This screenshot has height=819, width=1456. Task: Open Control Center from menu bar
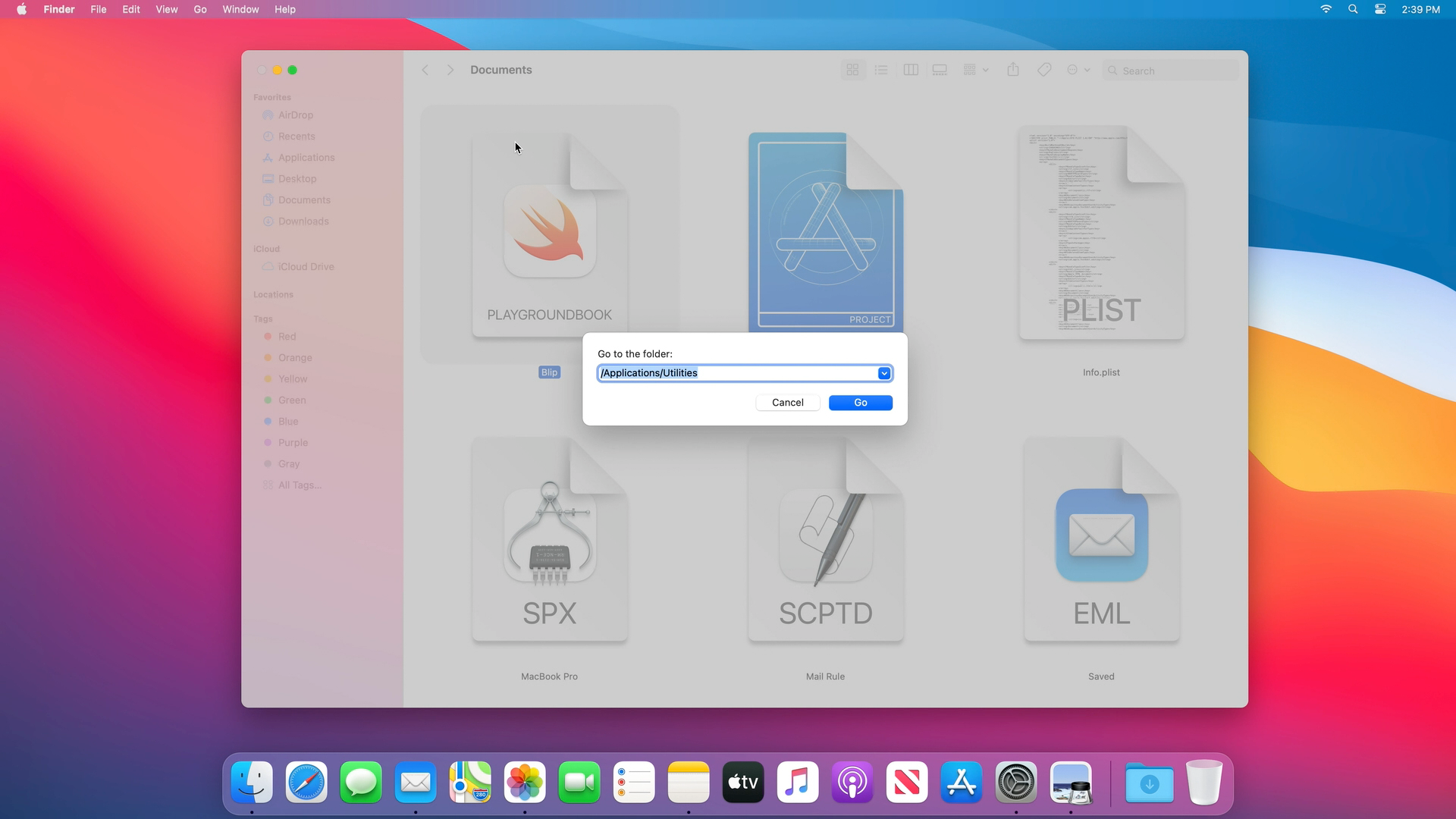tap(1380, 9)
